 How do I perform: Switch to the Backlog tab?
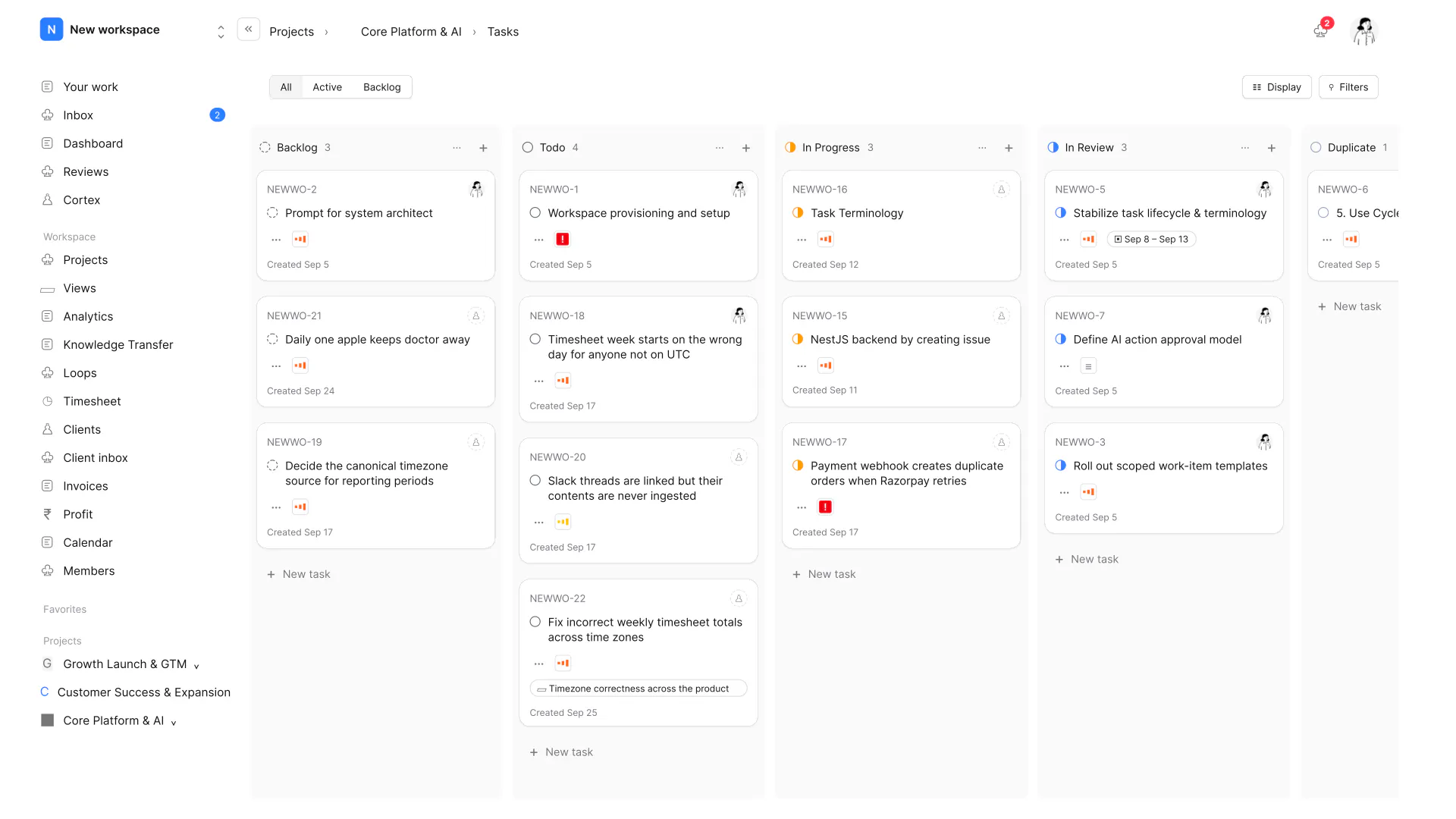381,87
